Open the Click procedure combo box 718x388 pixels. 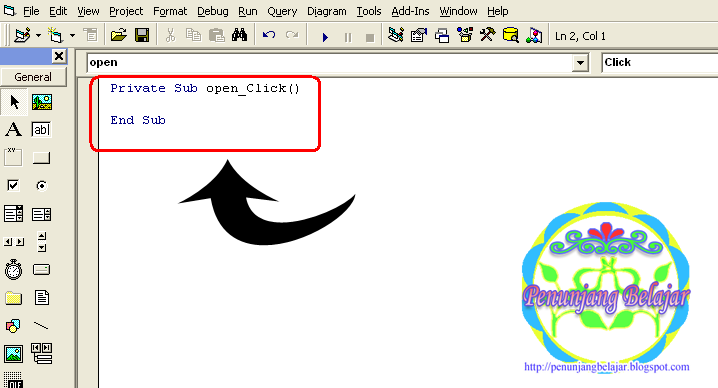tap(659, 62)
